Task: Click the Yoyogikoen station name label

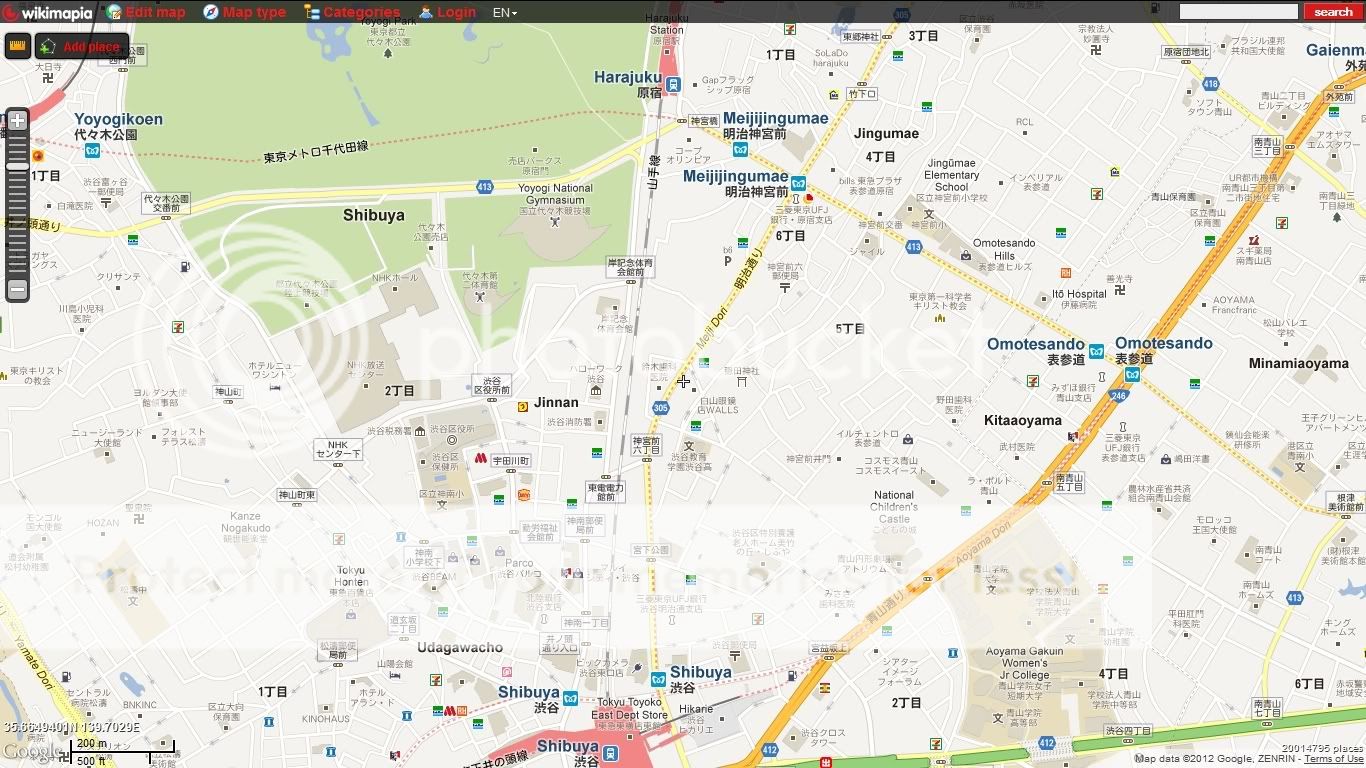Action: (x=118, y=119)
